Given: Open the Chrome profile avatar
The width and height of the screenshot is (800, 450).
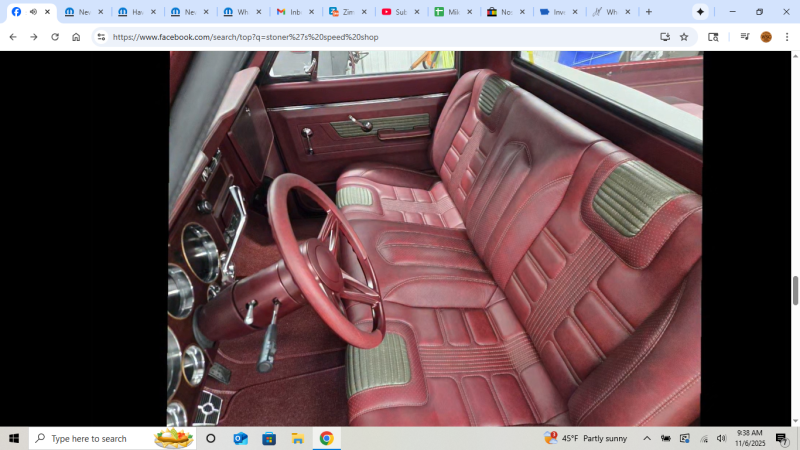Looking at the screenshot, I should click(766, 37).
